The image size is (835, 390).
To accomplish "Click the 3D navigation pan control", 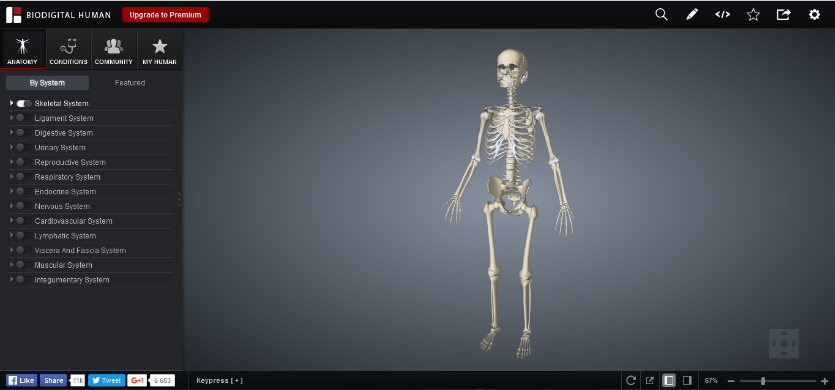I will [x=783, y=344].
